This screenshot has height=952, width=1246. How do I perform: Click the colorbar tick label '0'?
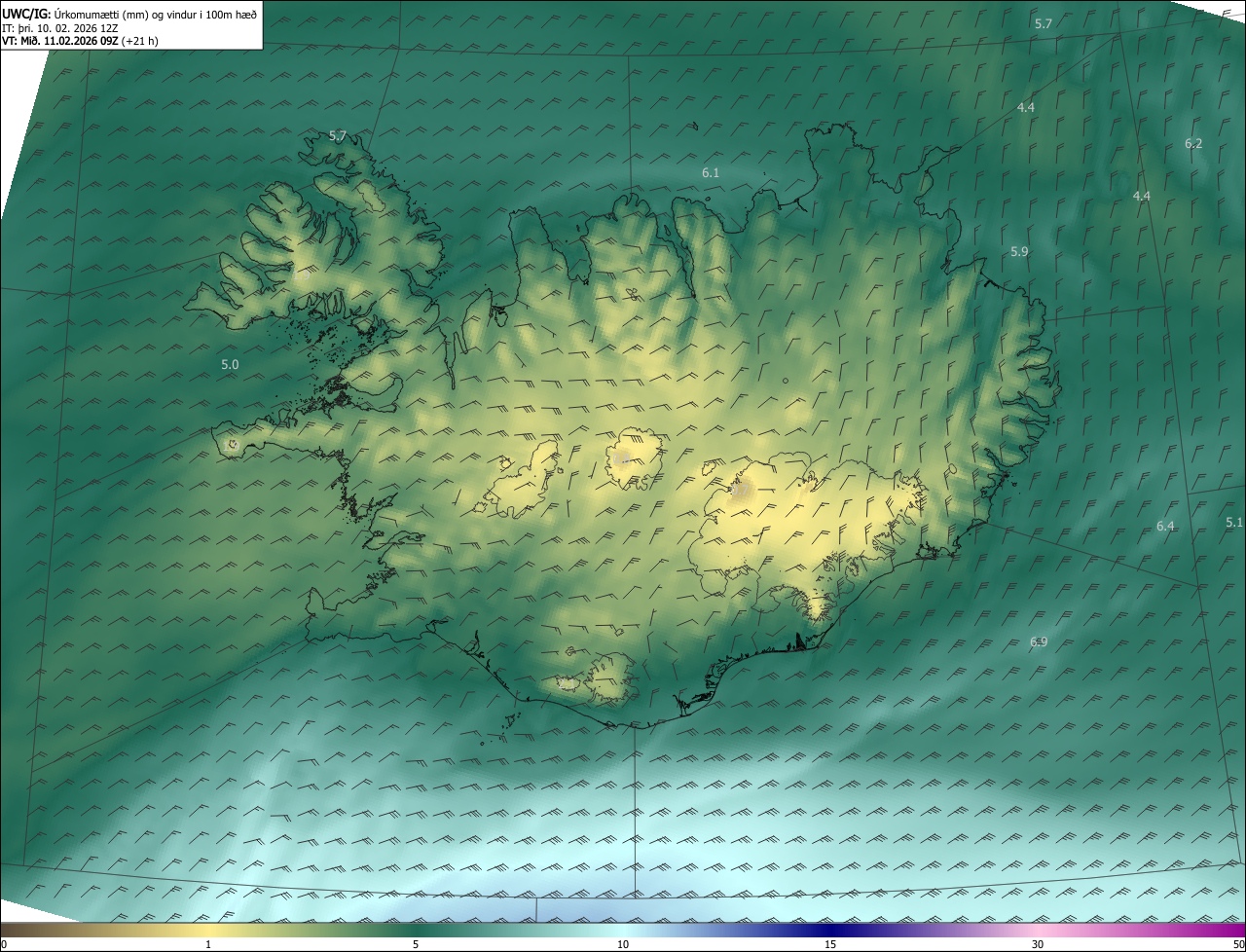pyautogui.click(x=3, y=944)
